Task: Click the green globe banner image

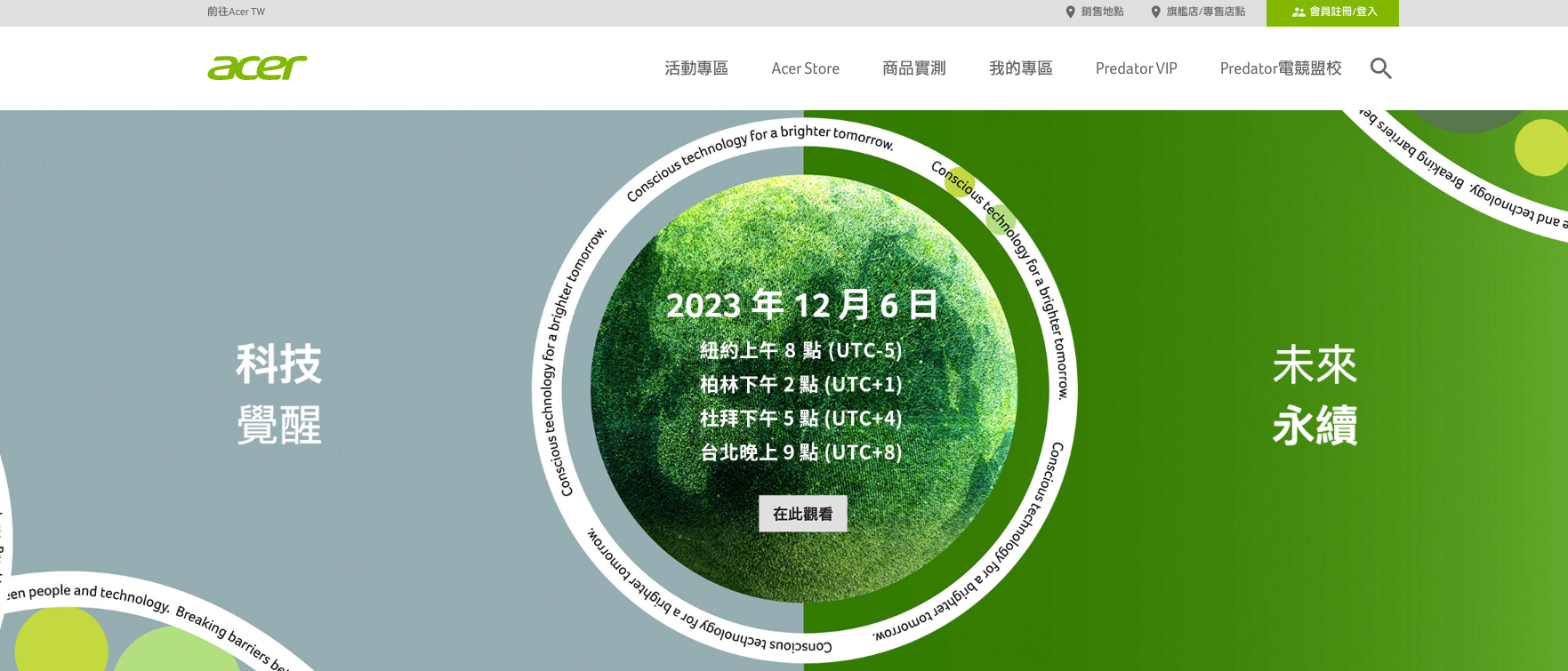Action: click(x=804, y=388)
